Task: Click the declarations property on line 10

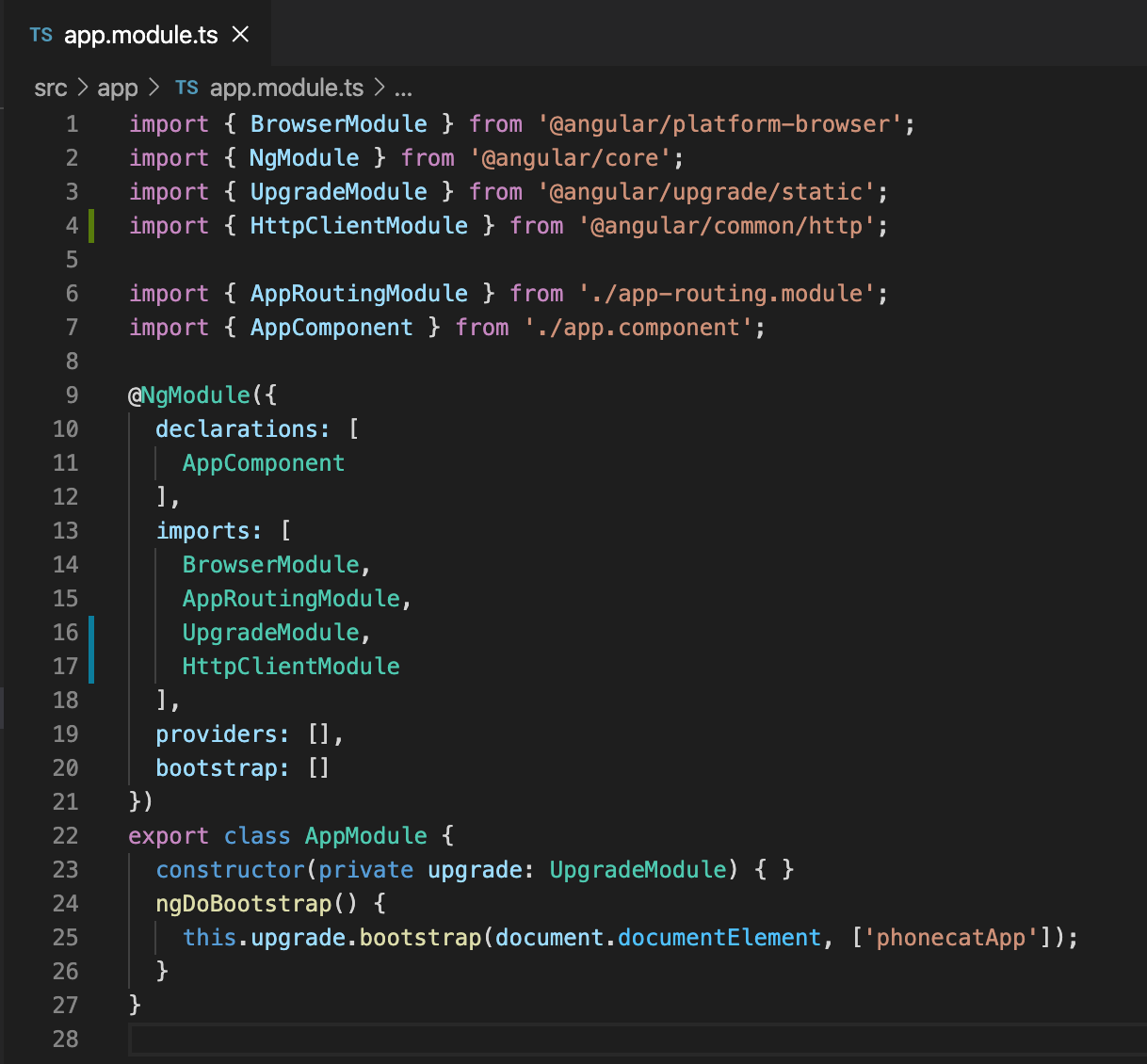Action: pos(236,429)
